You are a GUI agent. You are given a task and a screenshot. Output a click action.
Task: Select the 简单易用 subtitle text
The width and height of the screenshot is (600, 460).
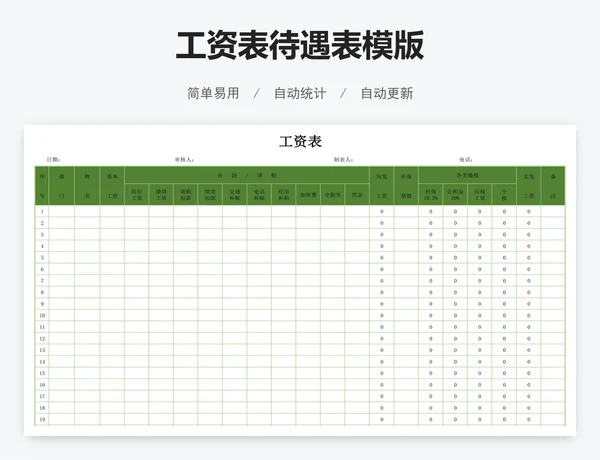[x=213, y=93]
